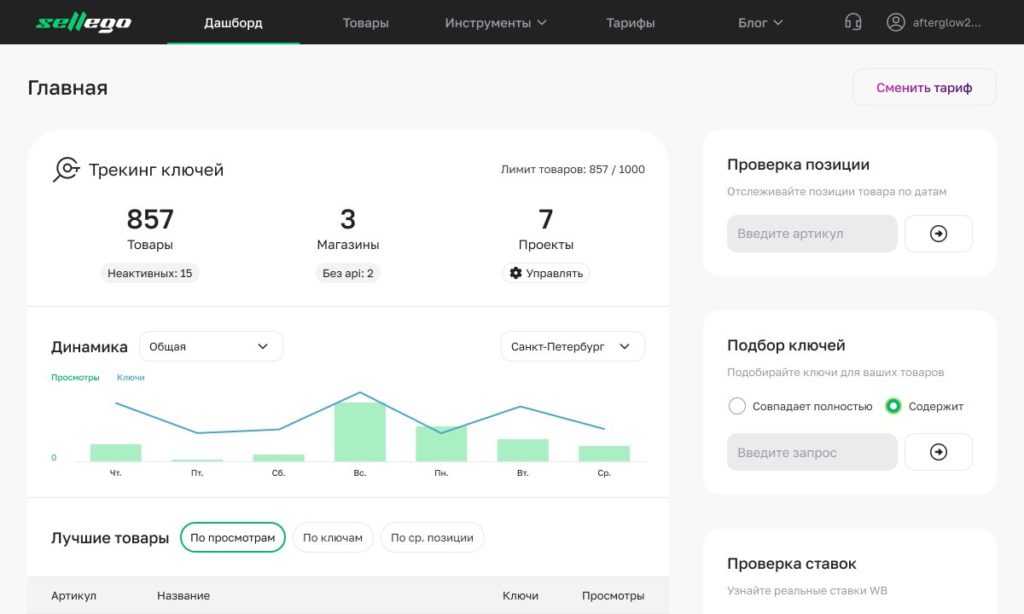Open support via headset icon
This screenshot has width=1024, height=614.
point(852,22)
